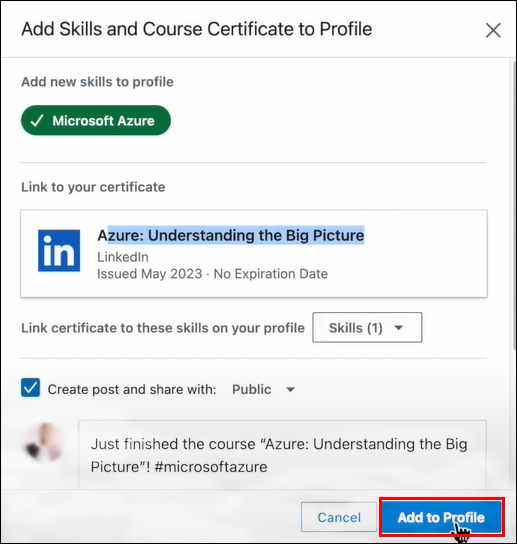517x544 pixels.
Task: Click inside the post text box
Action: 282,454
